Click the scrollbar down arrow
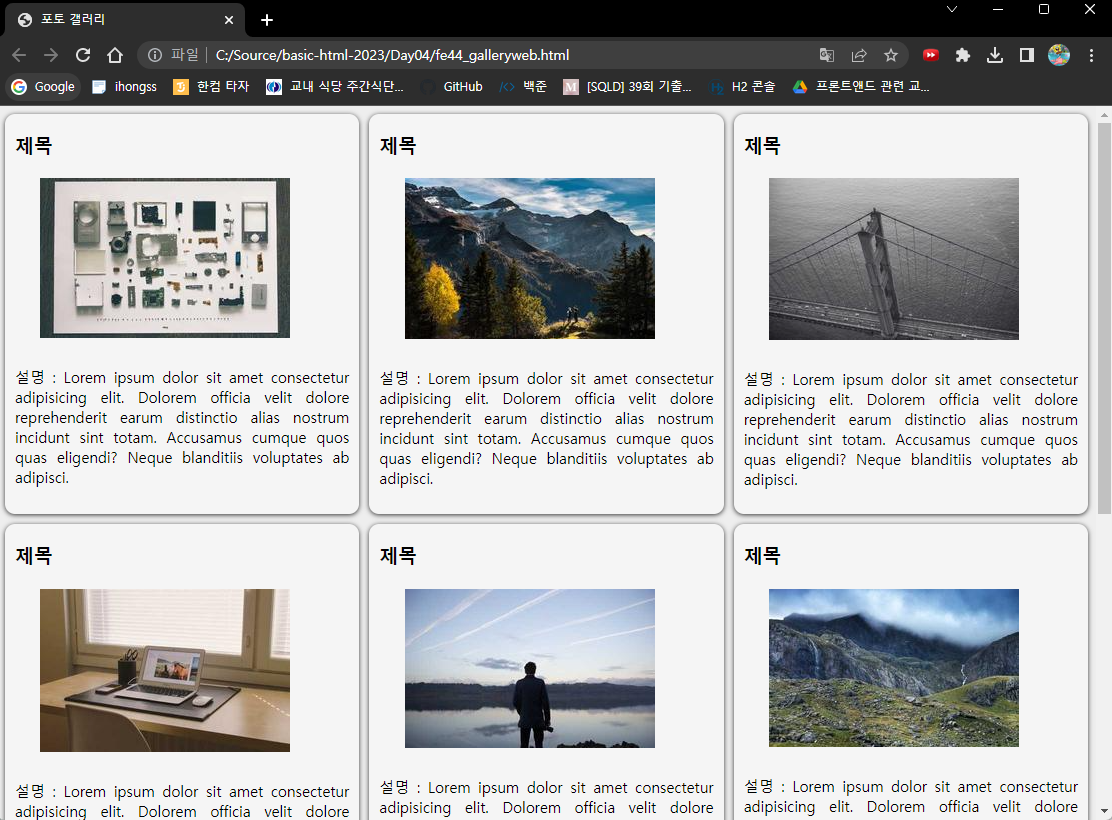The height and width of the screenshot is (820, 1112). point(1104,811)
